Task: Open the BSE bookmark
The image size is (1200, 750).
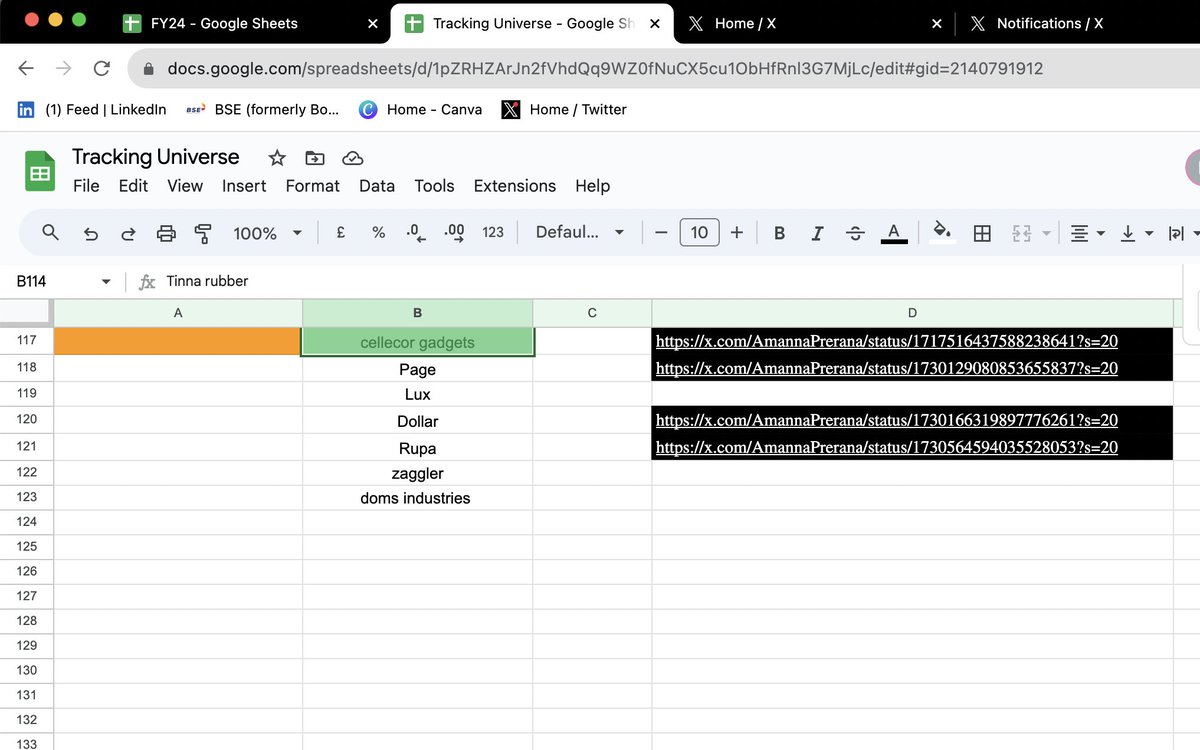Action: coord(263,110)
